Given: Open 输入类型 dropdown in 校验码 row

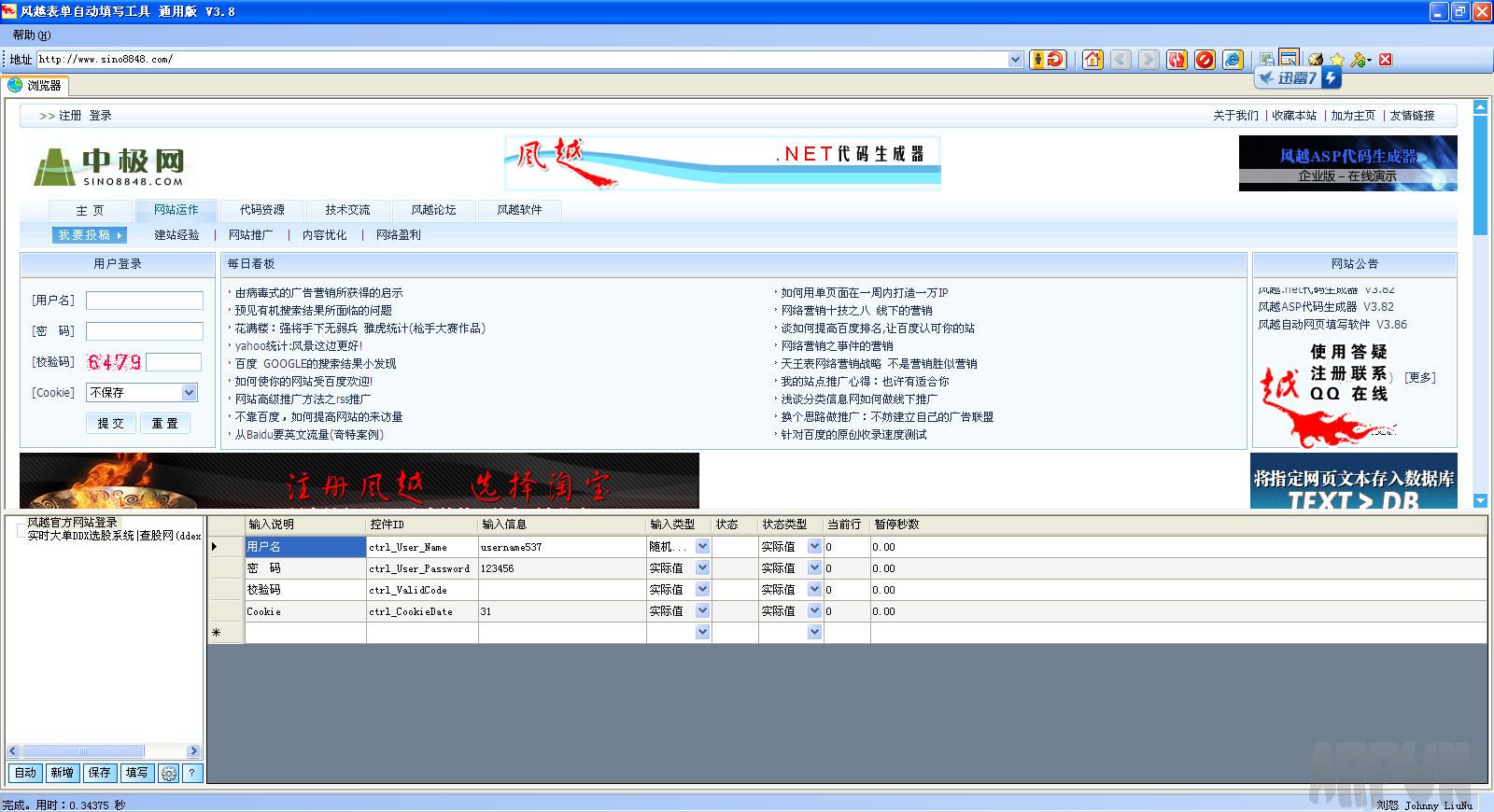Looking at the screenshot, I should (x=702, y=589).
